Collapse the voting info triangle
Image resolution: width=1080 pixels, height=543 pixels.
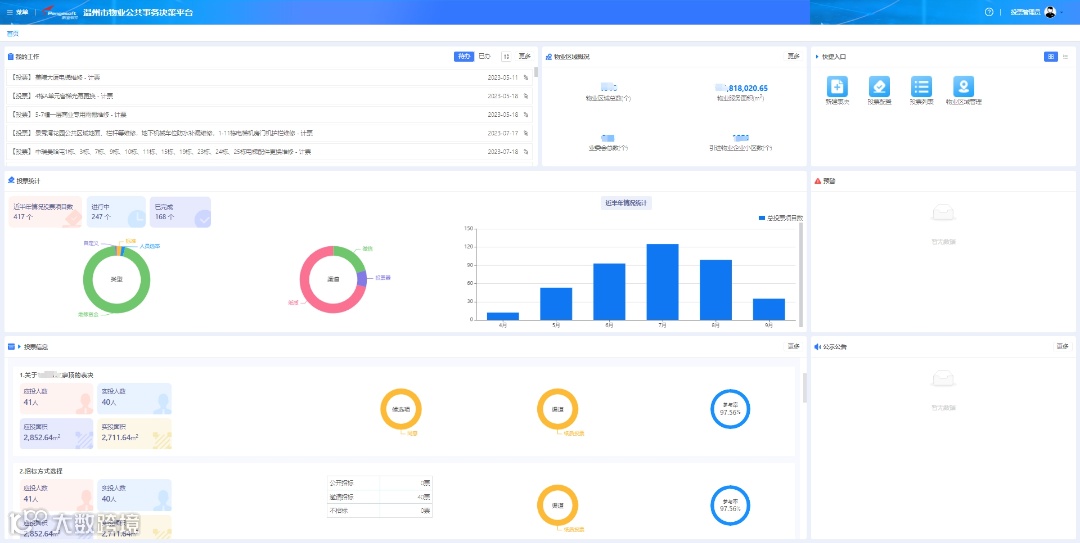pos(20,347)
